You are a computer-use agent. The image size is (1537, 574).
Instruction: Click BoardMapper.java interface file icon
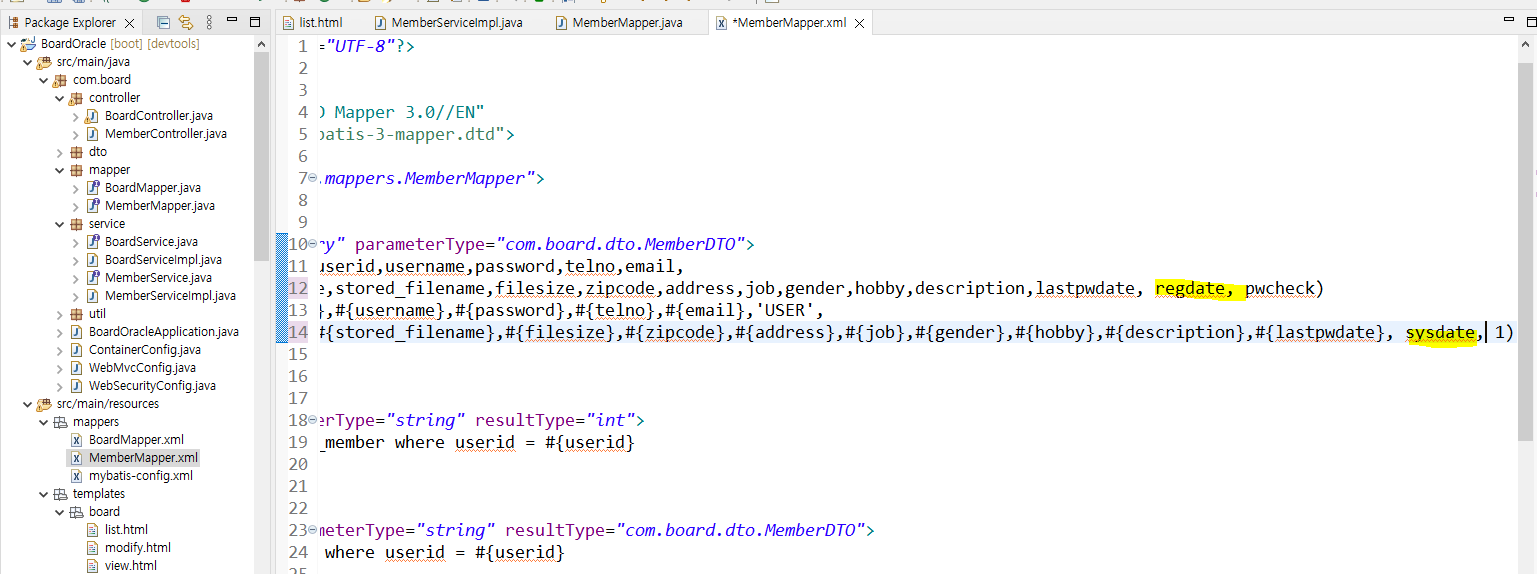(x=93, y=188)
